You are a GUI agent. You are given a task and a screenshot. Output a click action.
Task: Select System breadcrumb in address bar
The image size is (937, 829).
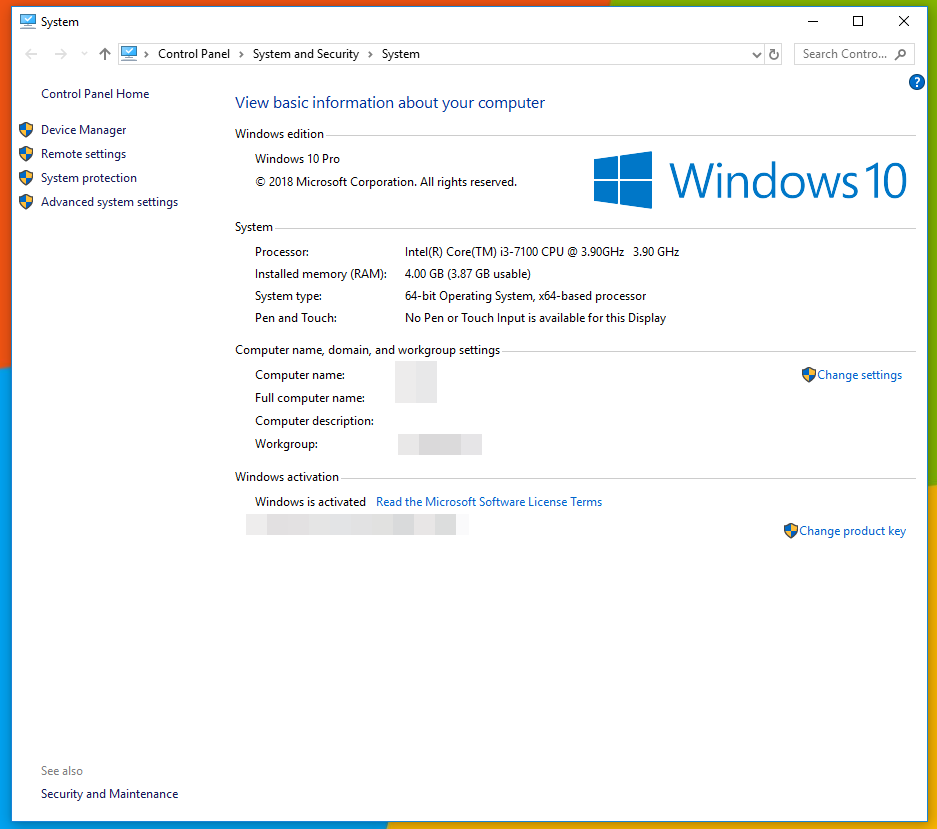pos(400,54)
